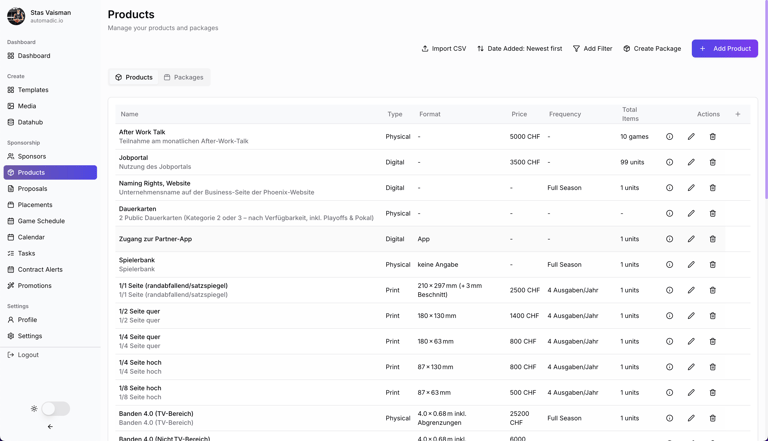Screen dimensions: 768x441
Task: Click the plus icon to add table column
Action: 738,114
